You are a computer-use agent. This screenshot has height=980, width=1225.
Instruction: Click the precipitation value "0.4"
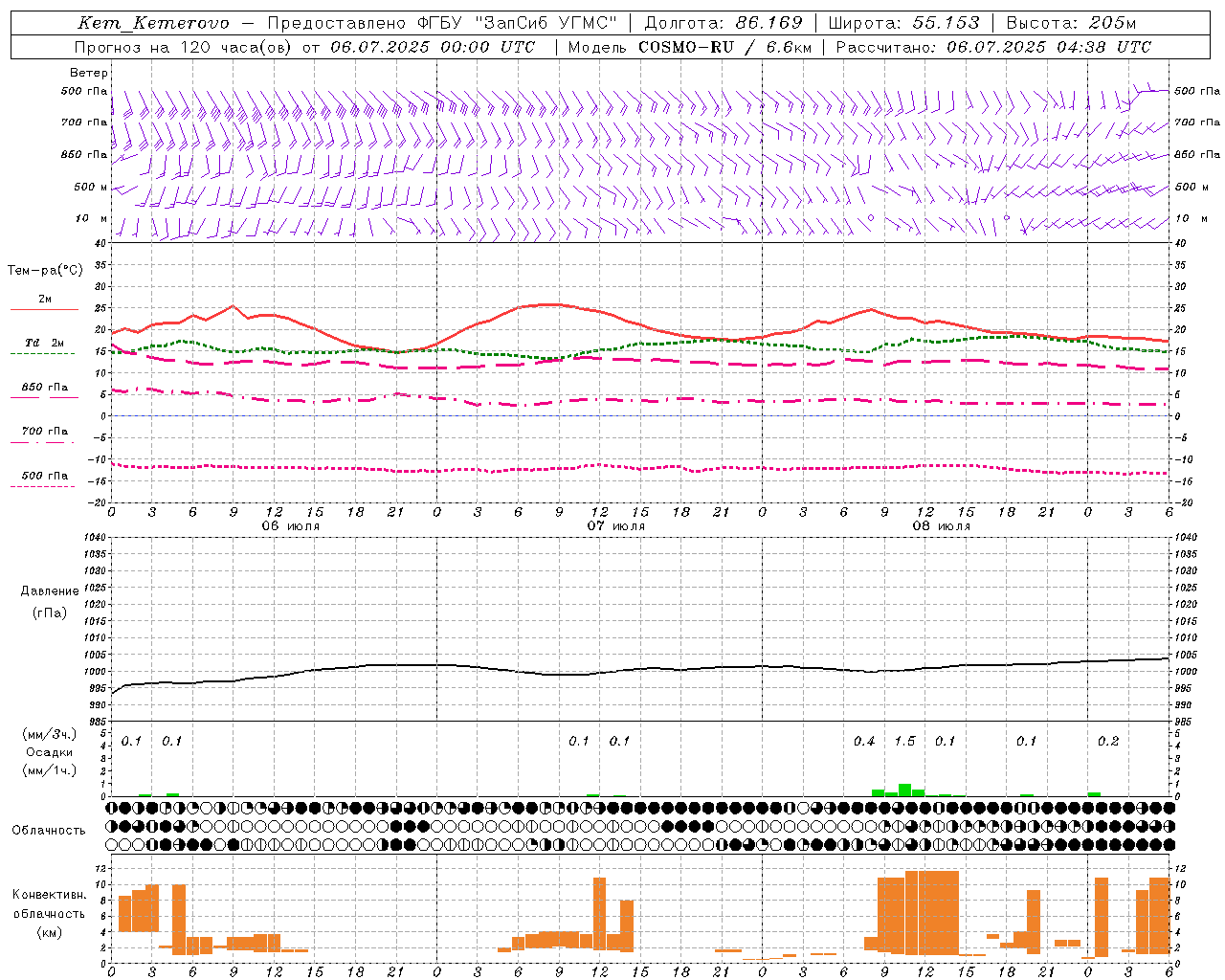pyautogui.click(x=864, y=742)
